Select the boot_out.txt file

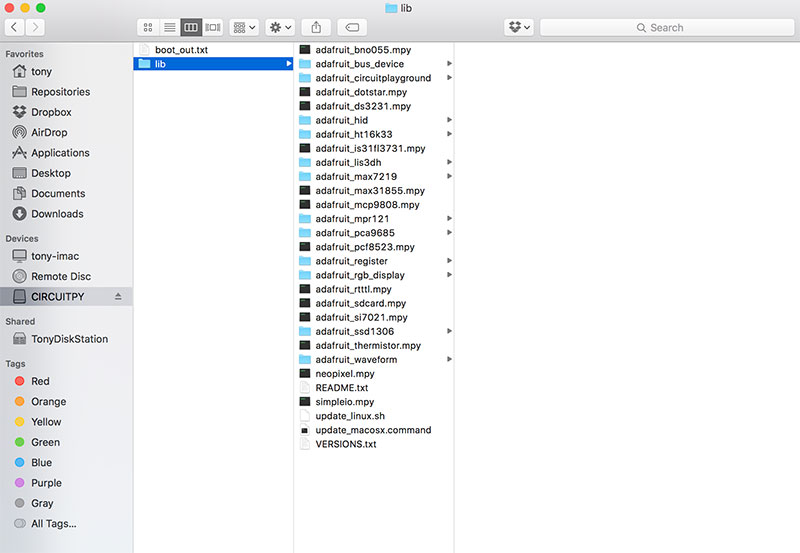click(x=181, y=50)
